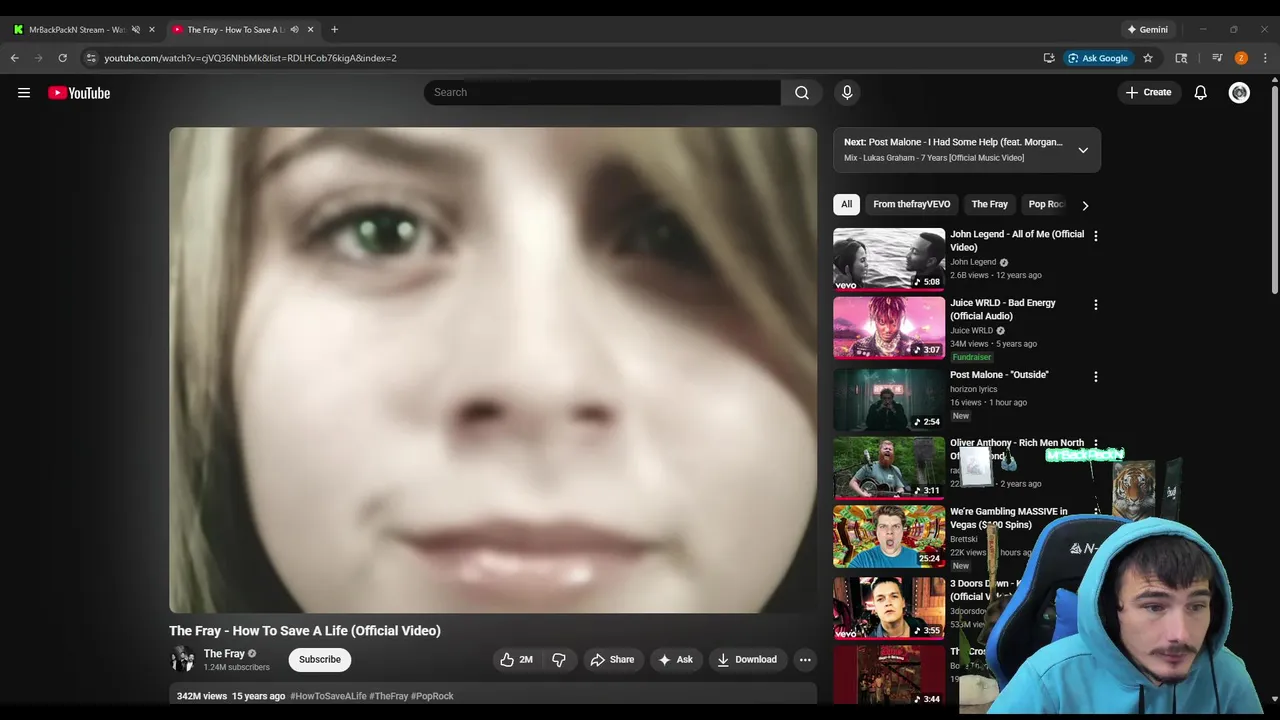Go to YouTube home via logo
The height and width of the screenshot is (720, 1280).
pos(79,93)
